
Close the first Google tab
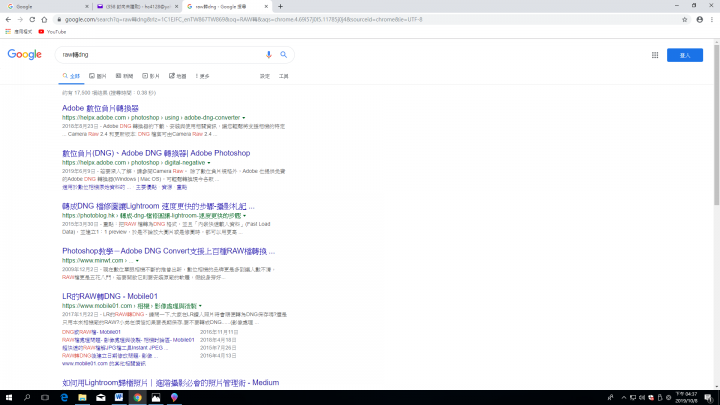(87, 6)
